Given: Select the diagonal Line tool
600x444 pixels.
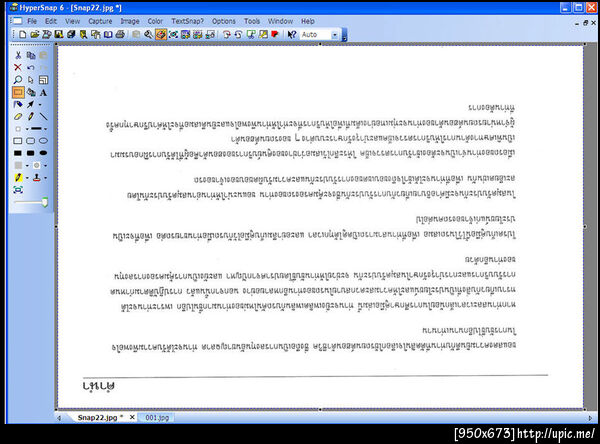Looking at the screenshot, I should (x=43, y=116).
